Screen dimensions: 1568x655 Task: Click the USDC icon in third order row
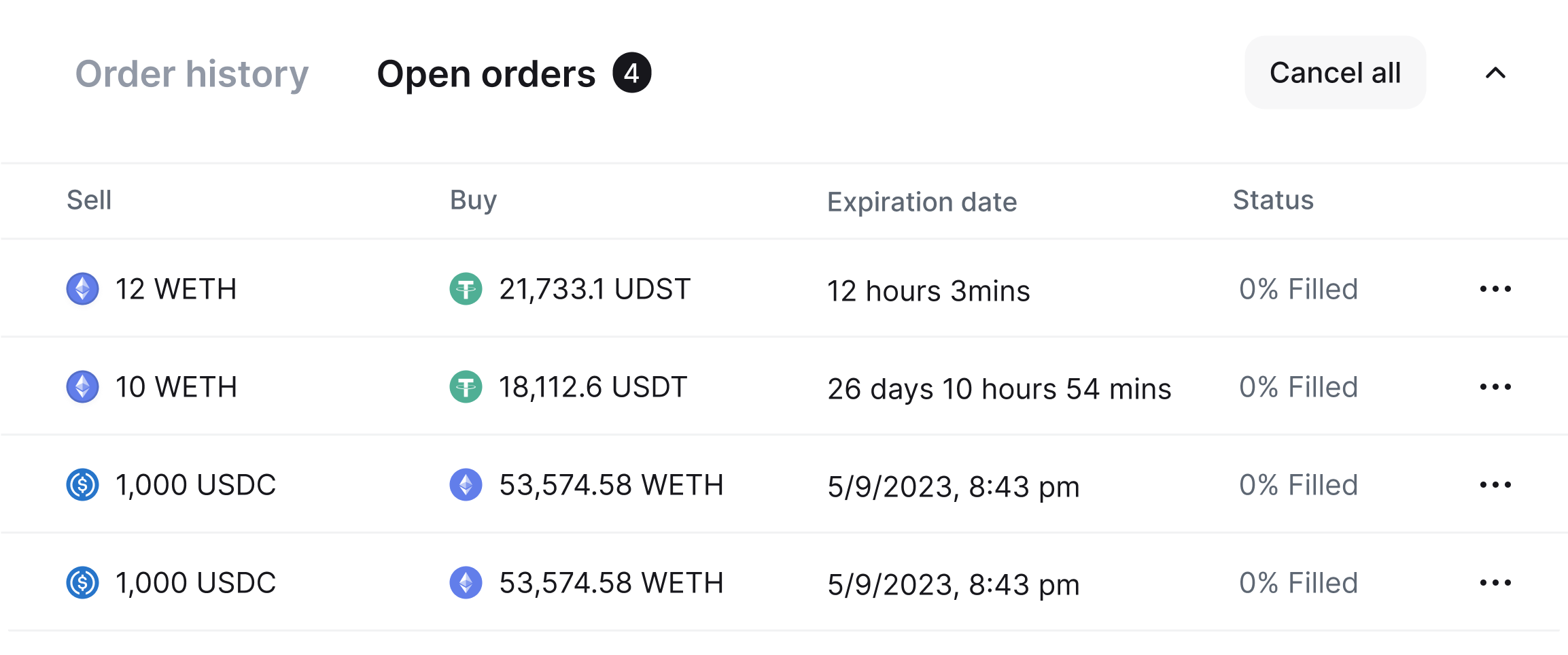82,485
